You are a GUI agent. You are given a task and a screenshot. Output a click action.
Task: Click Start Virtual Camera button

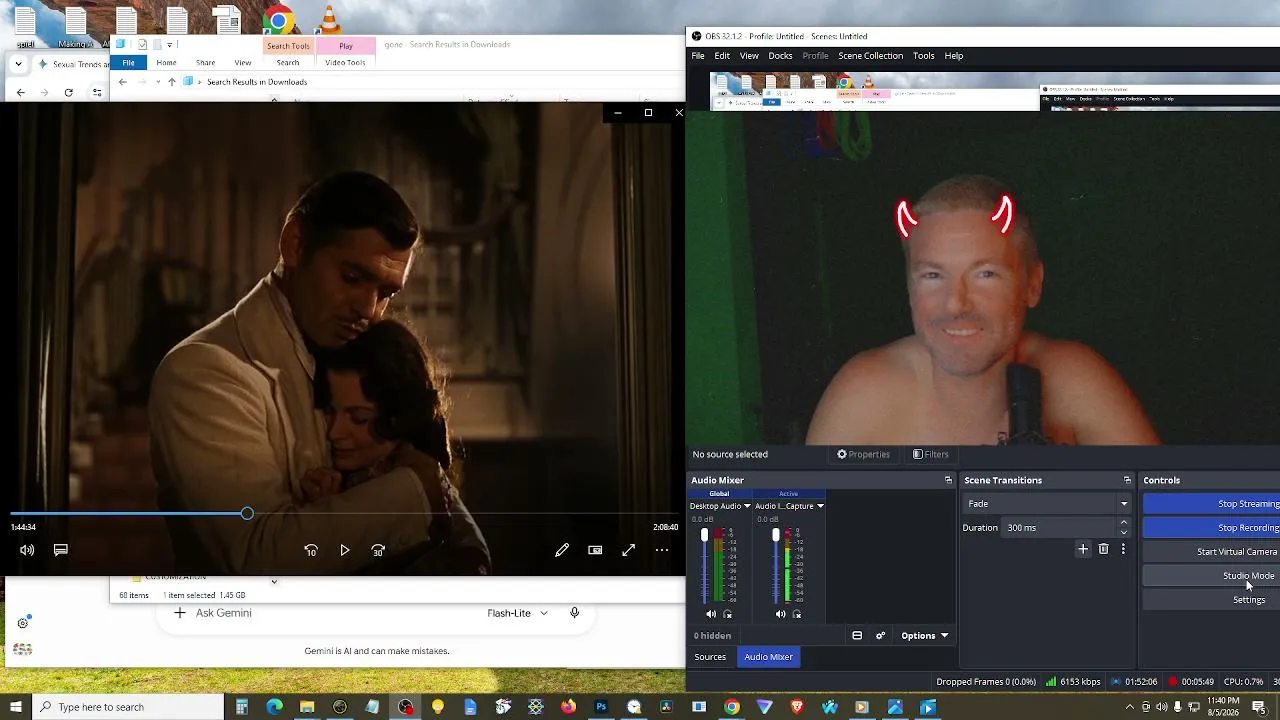pyautogui.click(x=1211, y=552)
